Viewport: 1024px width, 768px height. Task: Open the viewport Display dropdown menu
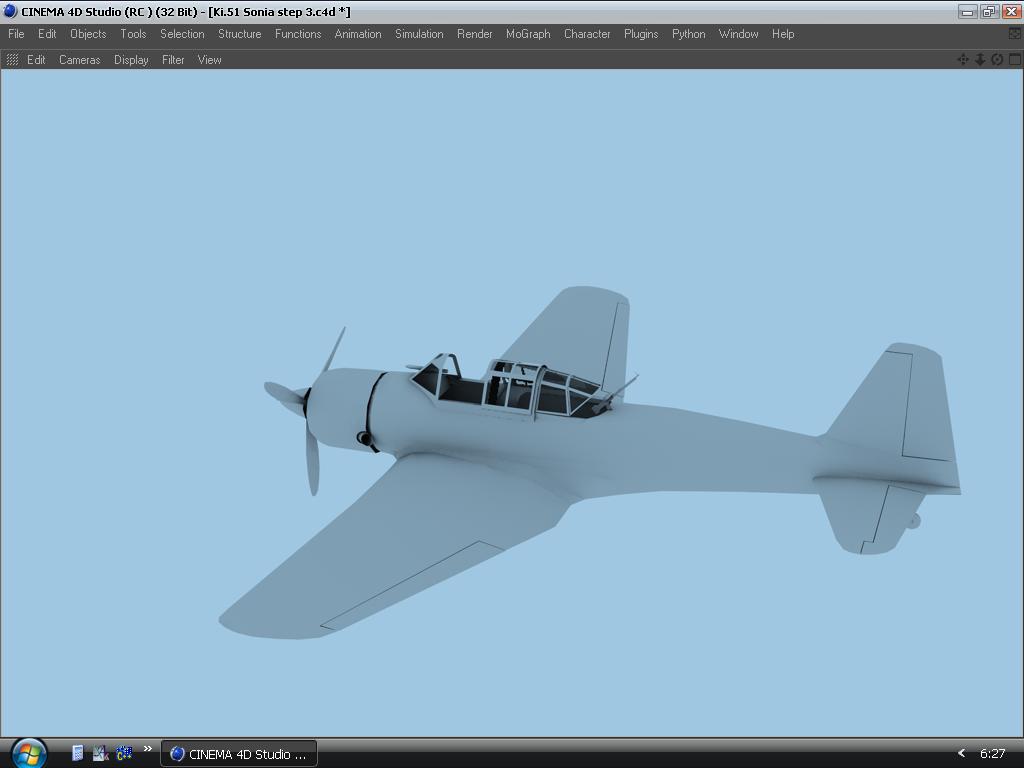(131, 60)
